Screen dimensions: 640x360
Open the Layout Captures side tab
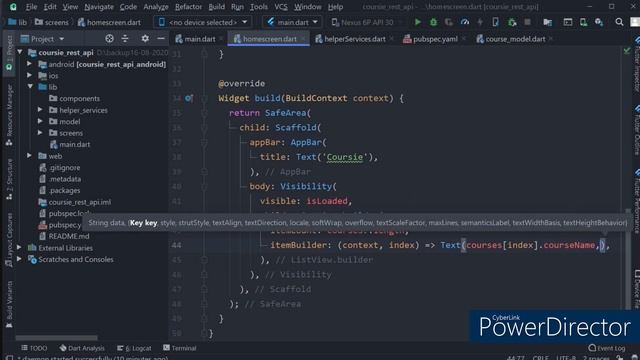point(9,240)
